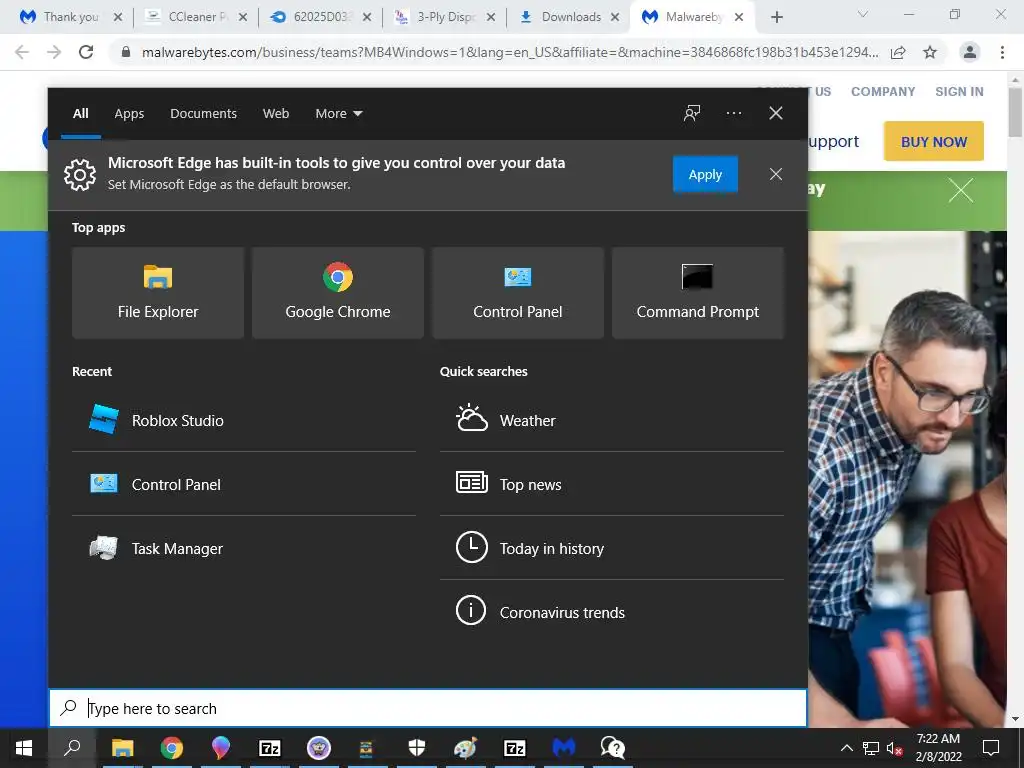Switch to the 3-Ply Disp browser tab

point(445,17)
